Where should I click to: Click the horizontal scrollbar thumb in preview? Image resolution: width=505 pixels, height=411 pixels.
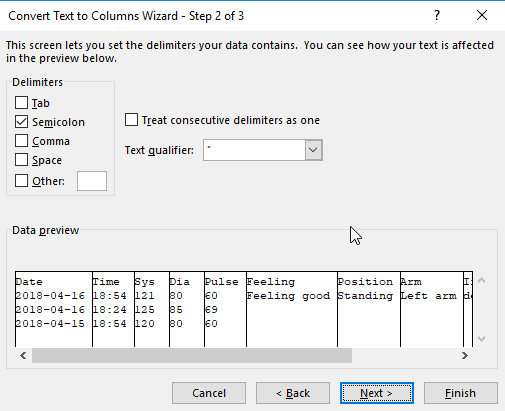click(192, 356)
